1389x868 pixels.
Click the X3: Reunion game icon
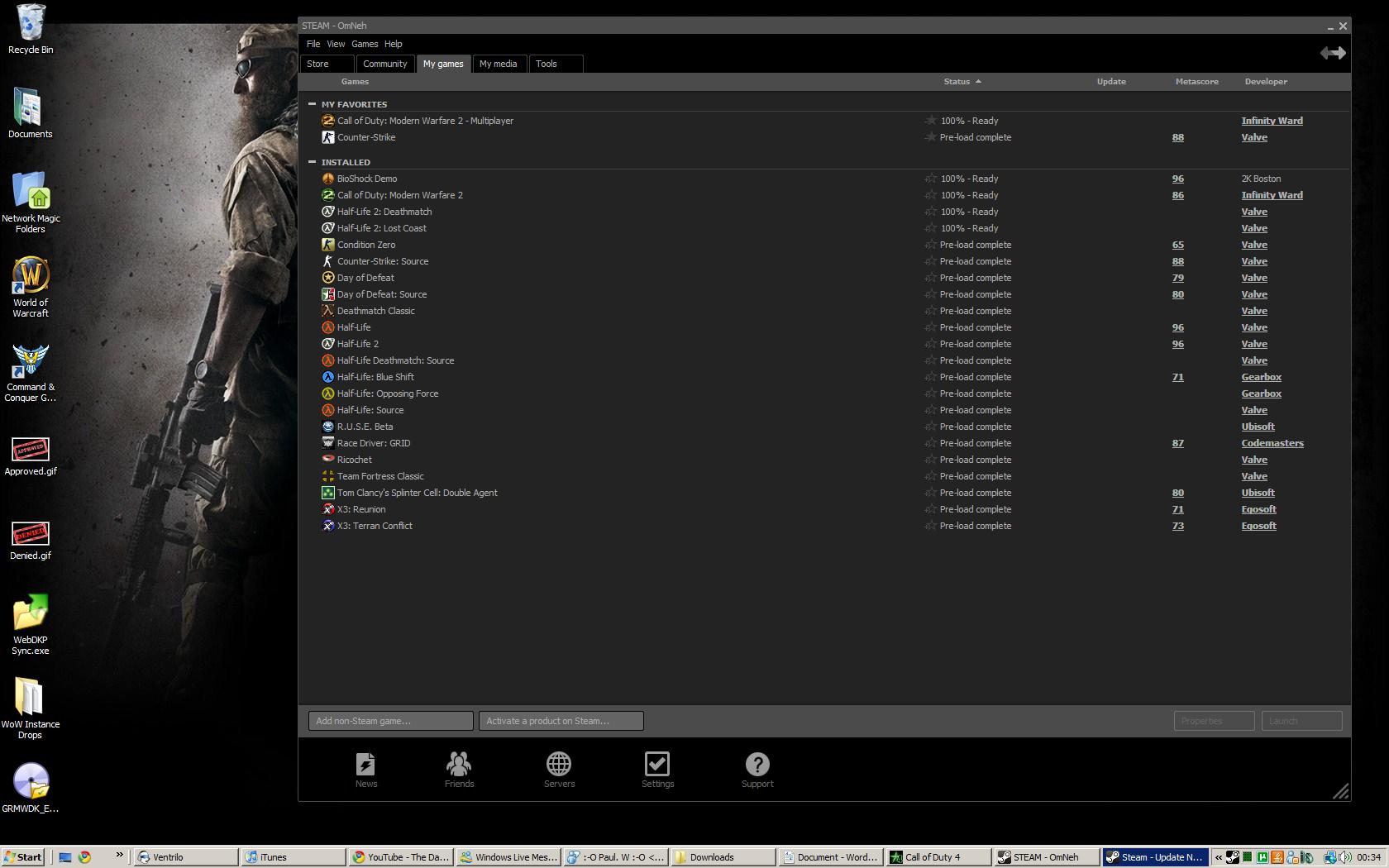(328, 509)
